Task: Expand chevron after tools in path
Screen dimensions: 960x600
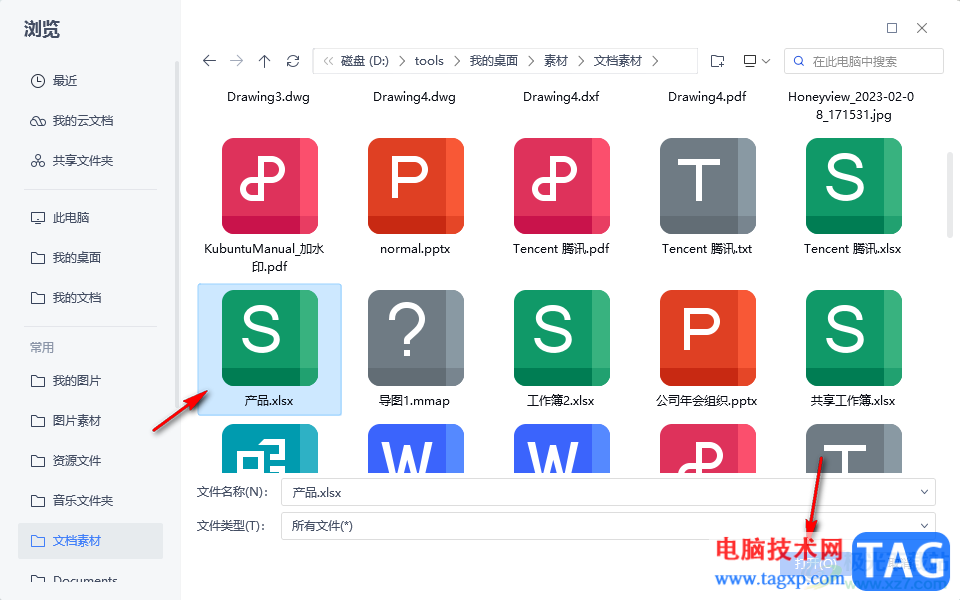Action: (457, 61)
